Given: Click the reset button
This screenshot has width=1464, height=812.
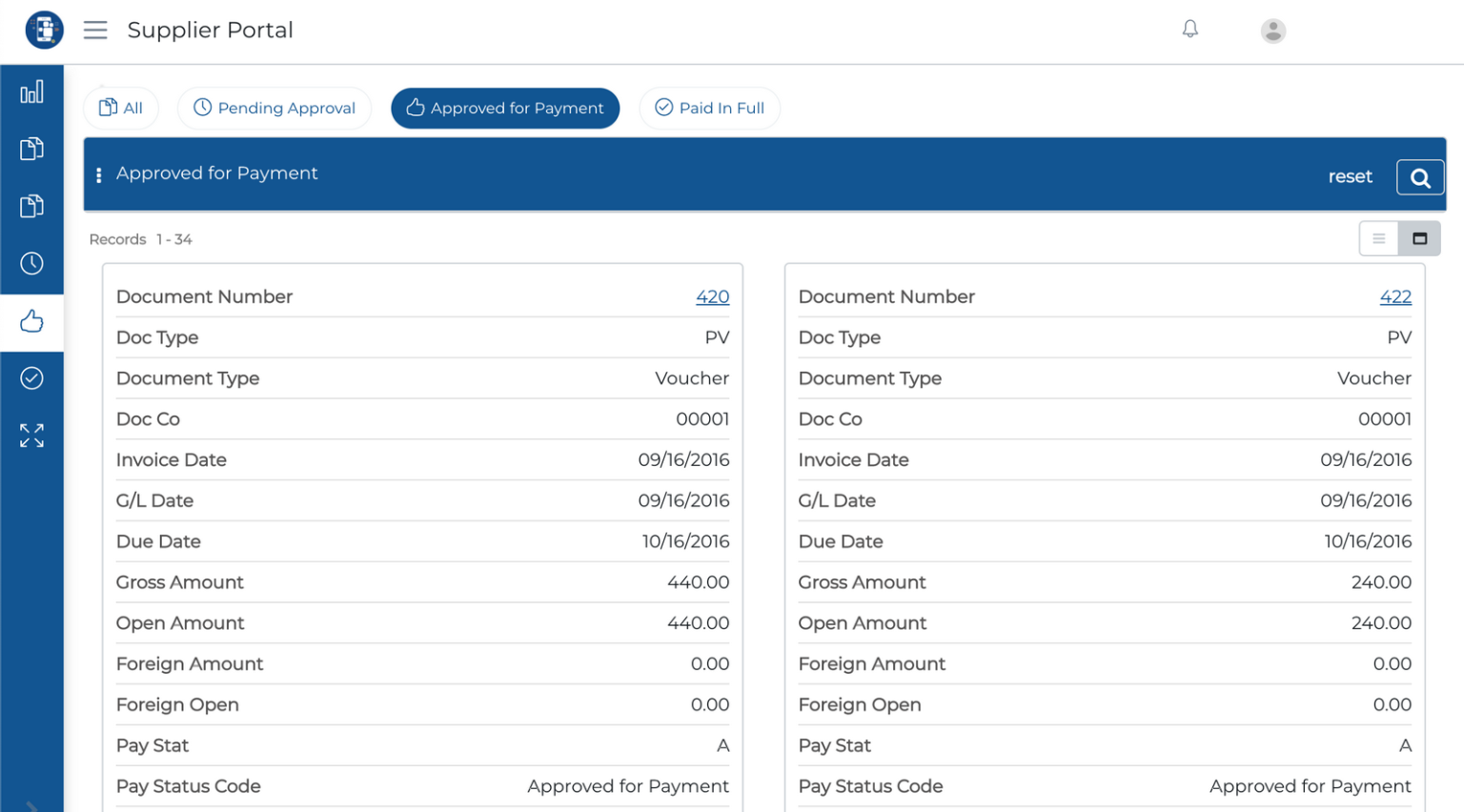Looking at the screenshot, I should (1350, 177).
